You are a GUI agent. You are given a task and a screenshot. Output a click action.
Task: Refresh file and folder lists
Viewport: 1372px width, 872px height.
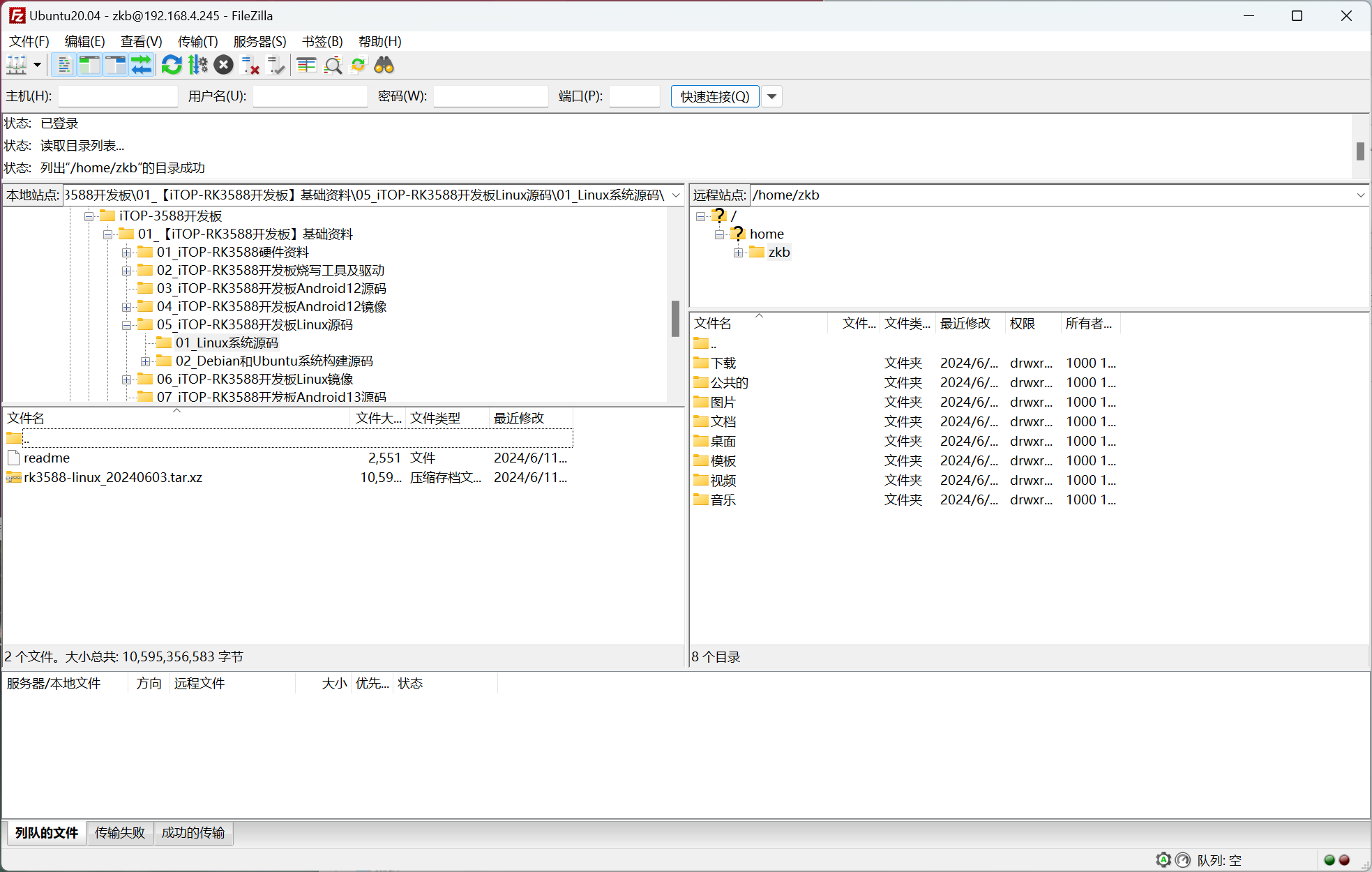172,66
